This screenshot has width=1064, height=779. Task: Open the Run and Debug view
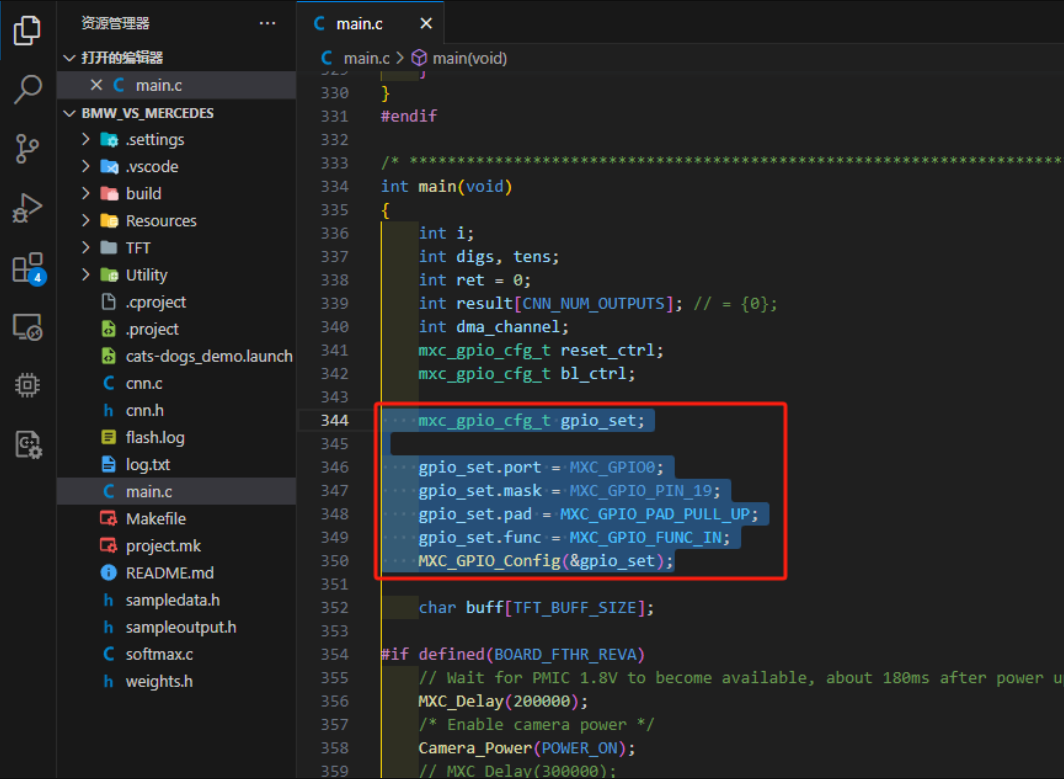click(27, 208)
